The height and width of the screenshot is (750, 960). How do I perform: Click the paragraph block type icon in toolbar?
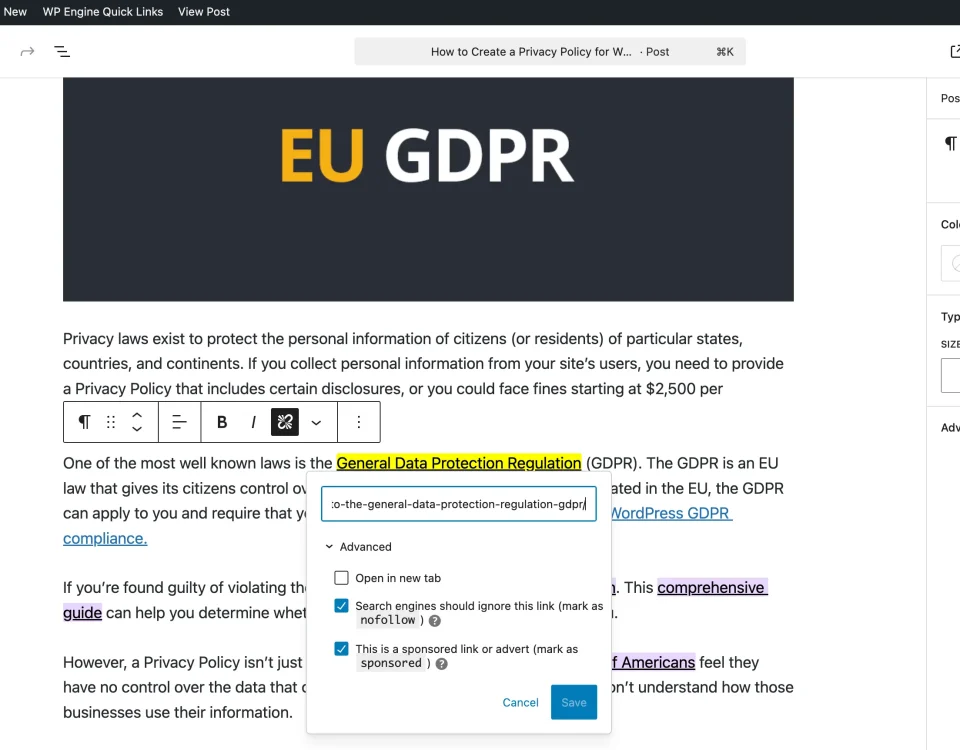(x=84, y=422)
